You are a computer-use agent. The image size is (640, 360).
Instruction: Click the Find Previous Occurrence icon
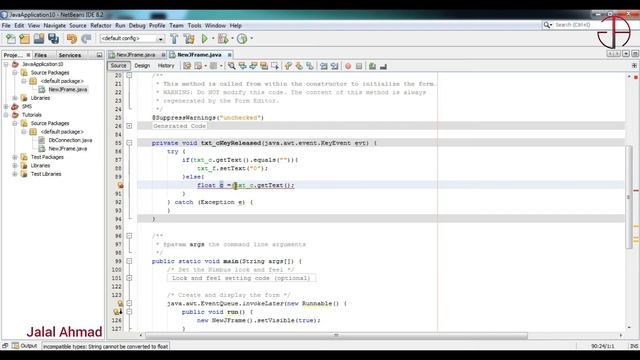click(242, 66)
